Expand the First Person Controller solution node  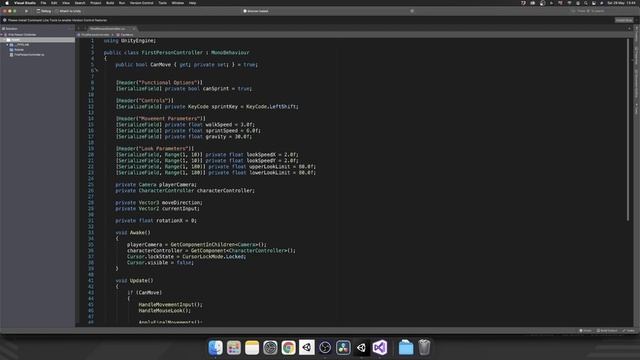pyautogui.click(x=2, y=35)
